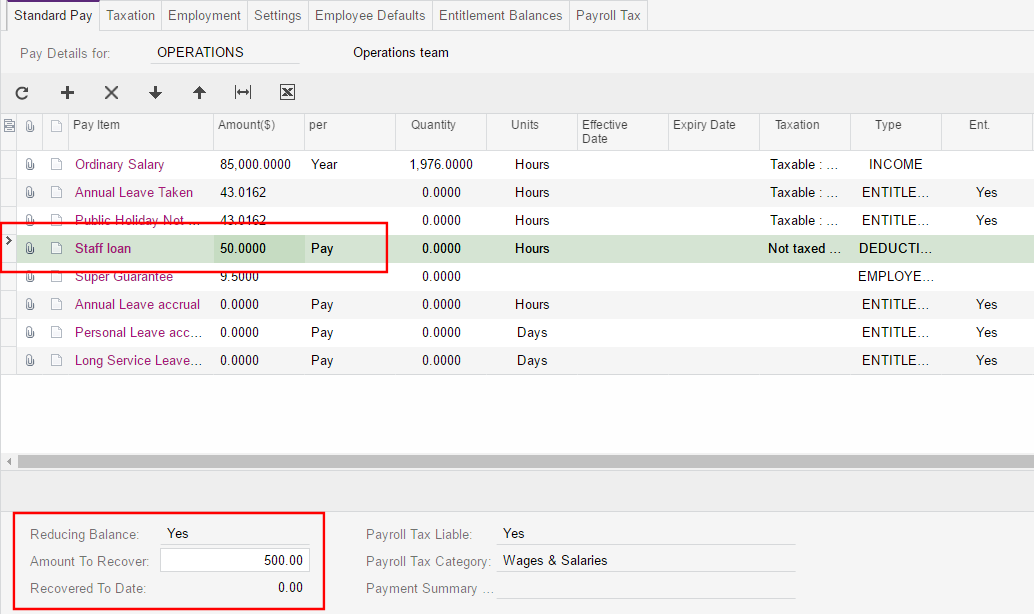Image resolution: width=1034 pixels, height=614 pixels.
Task: Delete the selected pay item row
Action: pos(111,93)
